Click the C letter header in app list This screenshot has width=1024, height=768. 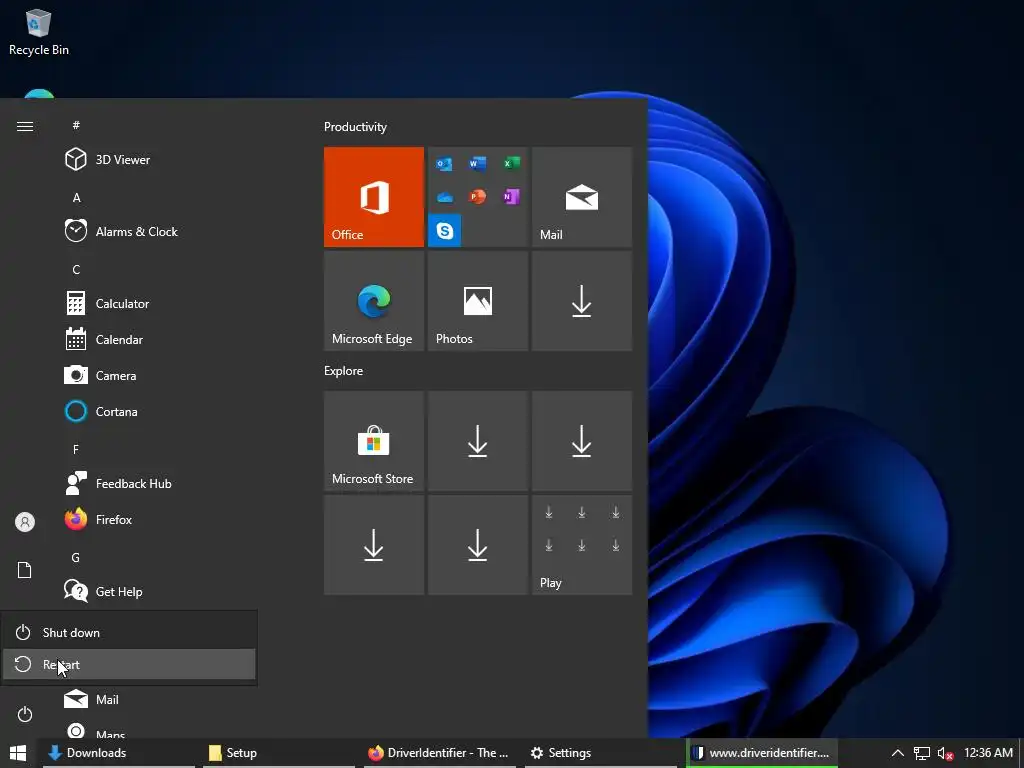76,270
